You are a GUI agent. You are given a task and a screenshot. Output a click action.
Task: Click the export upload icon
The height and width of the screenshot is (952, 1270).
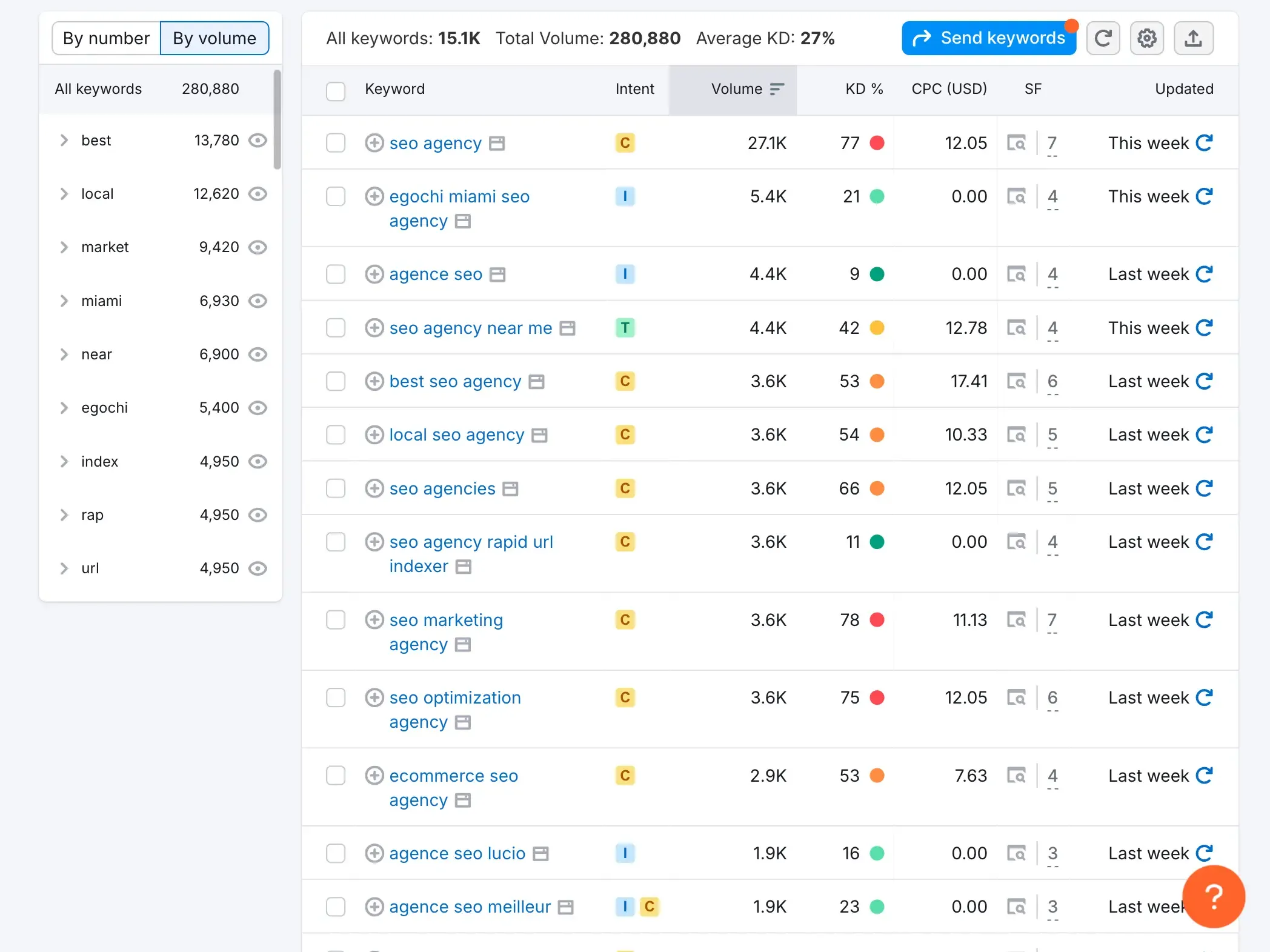click(1193, 38)
